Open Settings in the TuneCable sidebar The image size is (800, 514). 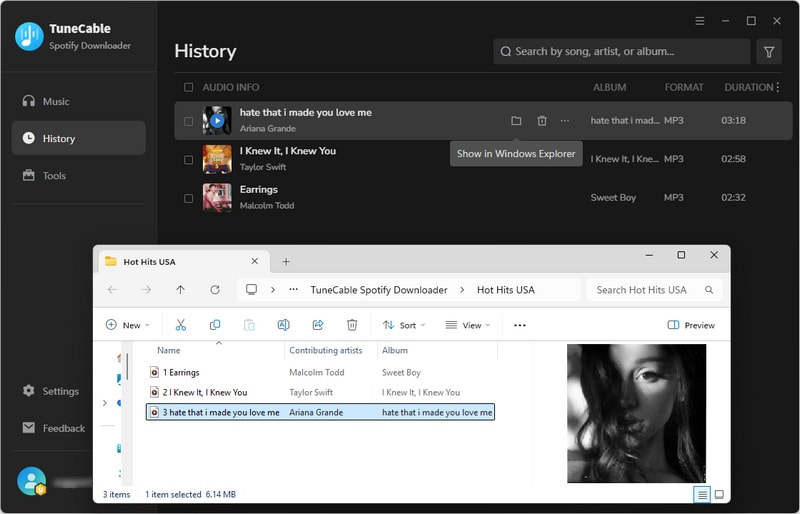coord(51,391)
